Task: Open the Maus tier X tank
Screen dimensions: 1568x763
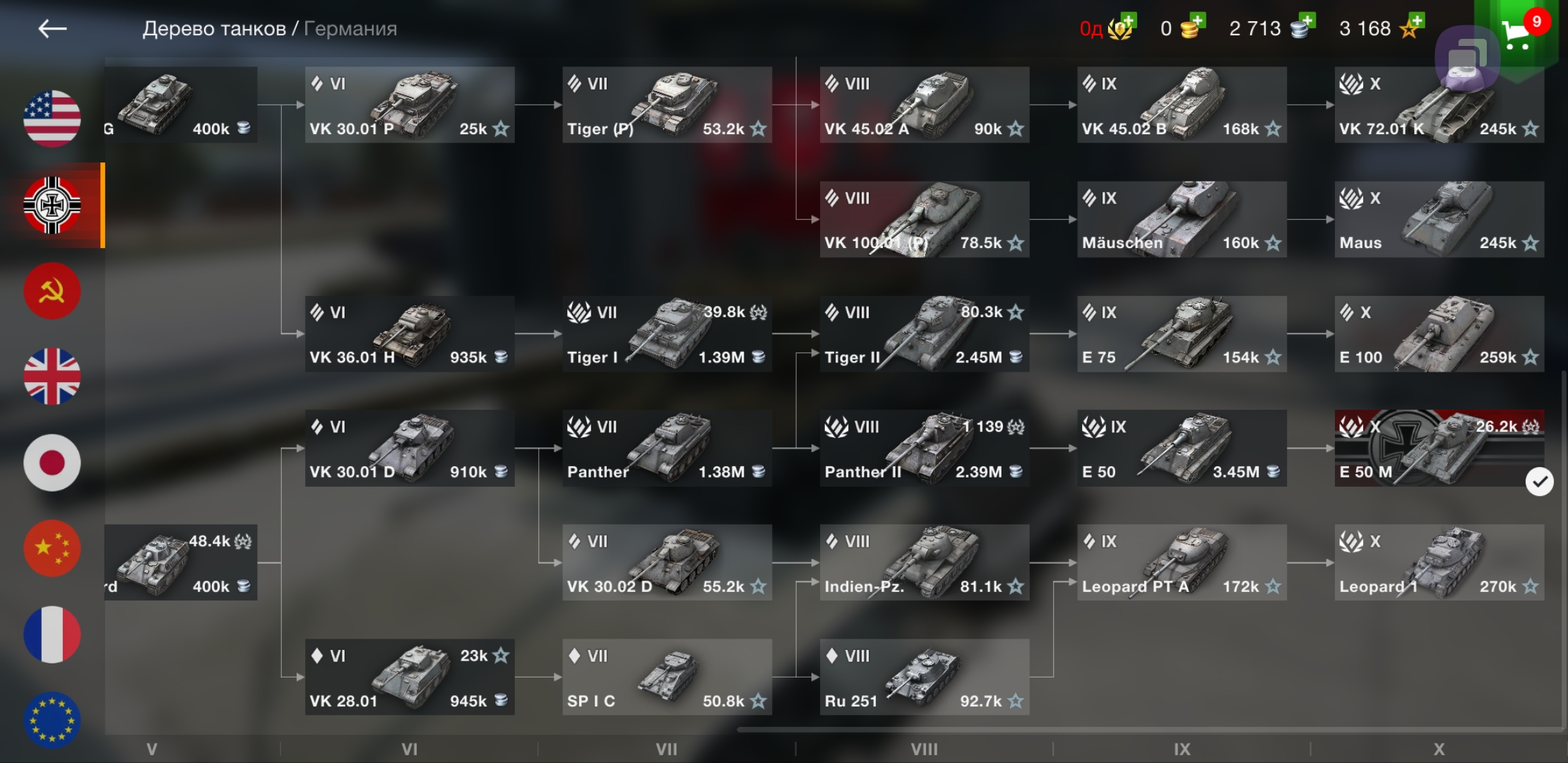Action: tap(1439, 220)
